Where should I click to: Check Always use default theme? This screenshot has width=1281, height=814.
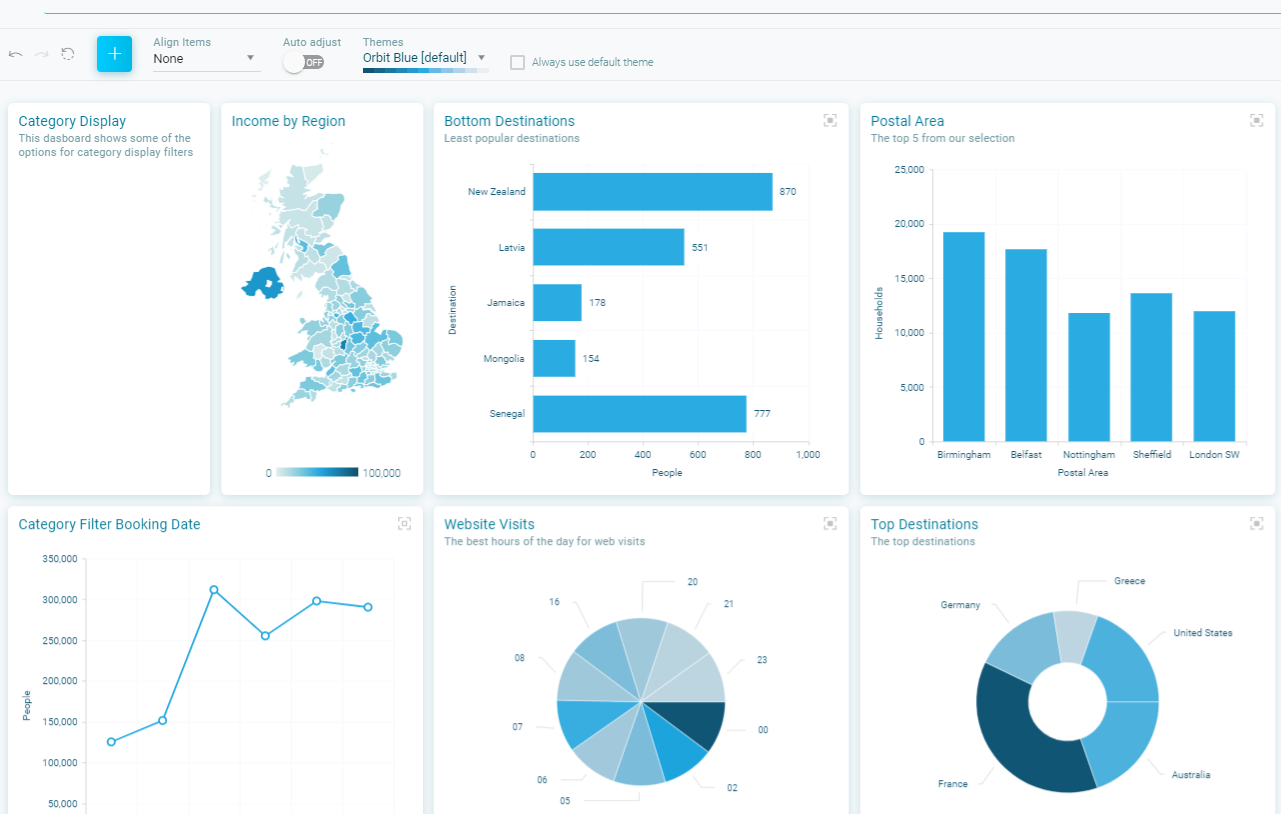(517, 62)
